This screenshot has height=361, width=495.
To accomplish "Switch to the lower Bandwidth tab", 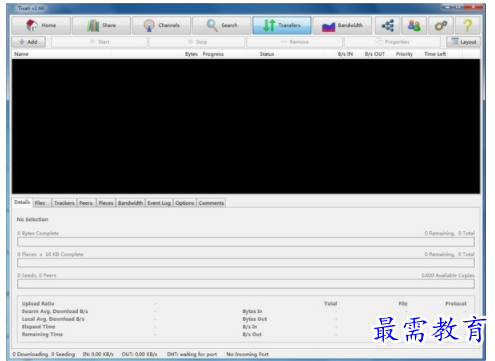I will 130,203.
